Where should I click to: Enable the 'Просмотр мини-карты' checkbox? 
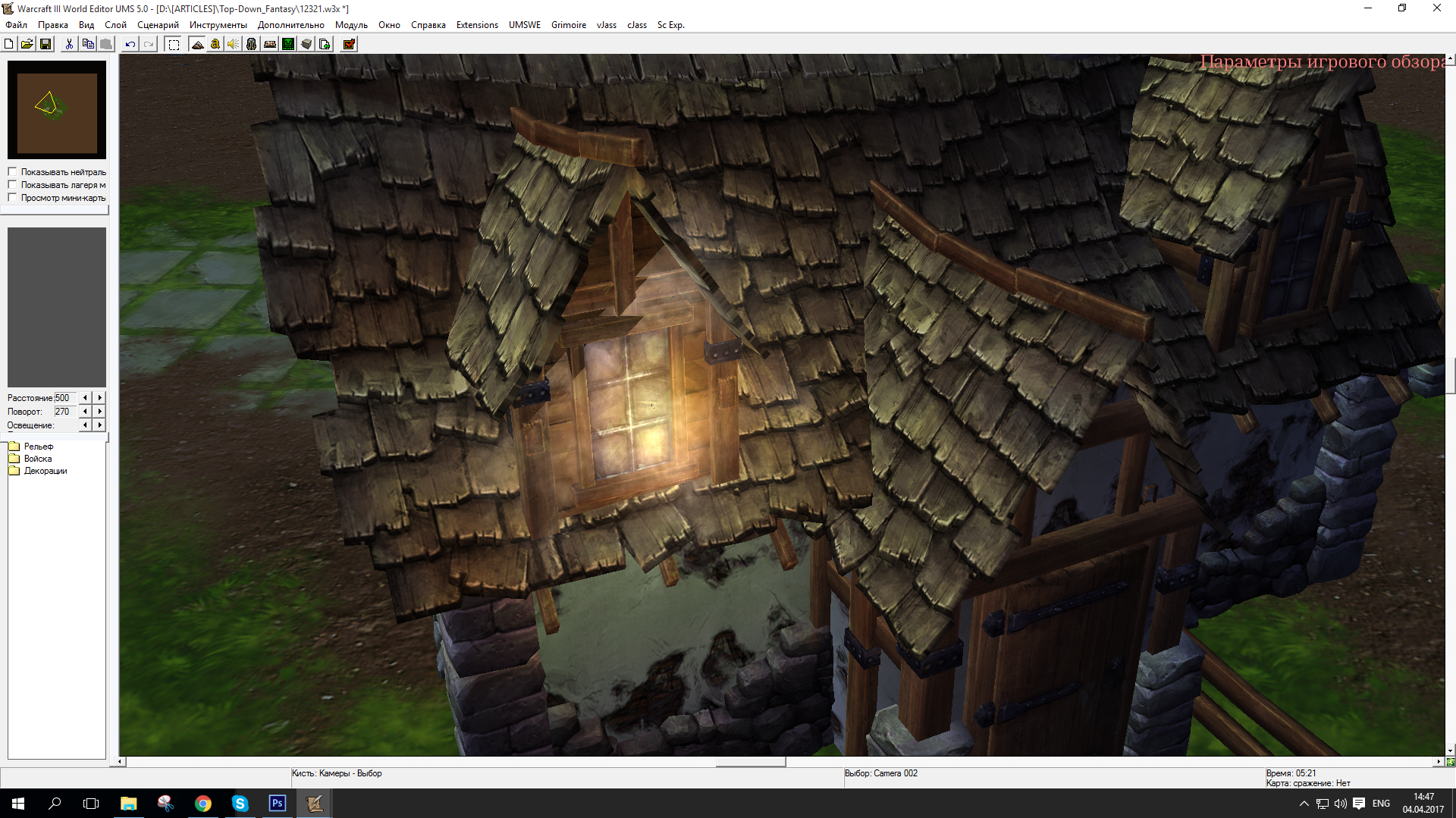point(12,198)
